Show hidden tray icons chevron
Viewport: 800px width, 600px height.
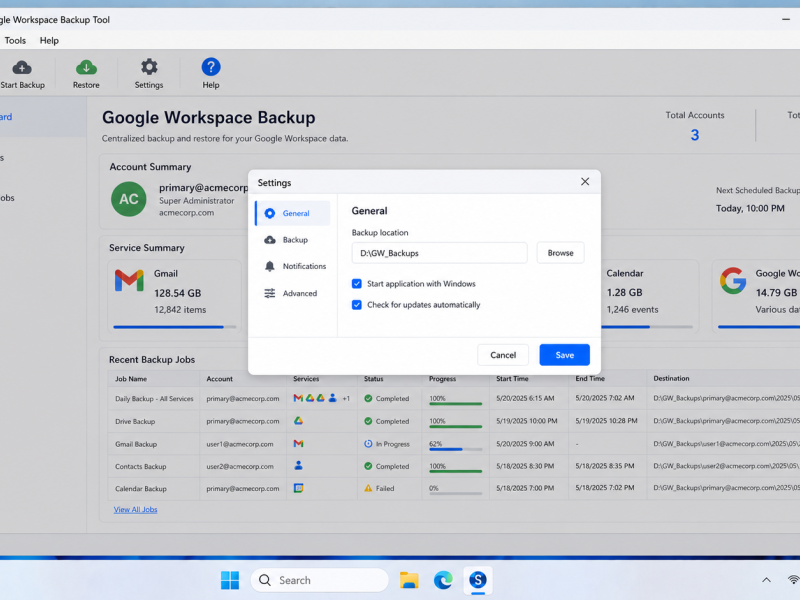click(766, 580)
